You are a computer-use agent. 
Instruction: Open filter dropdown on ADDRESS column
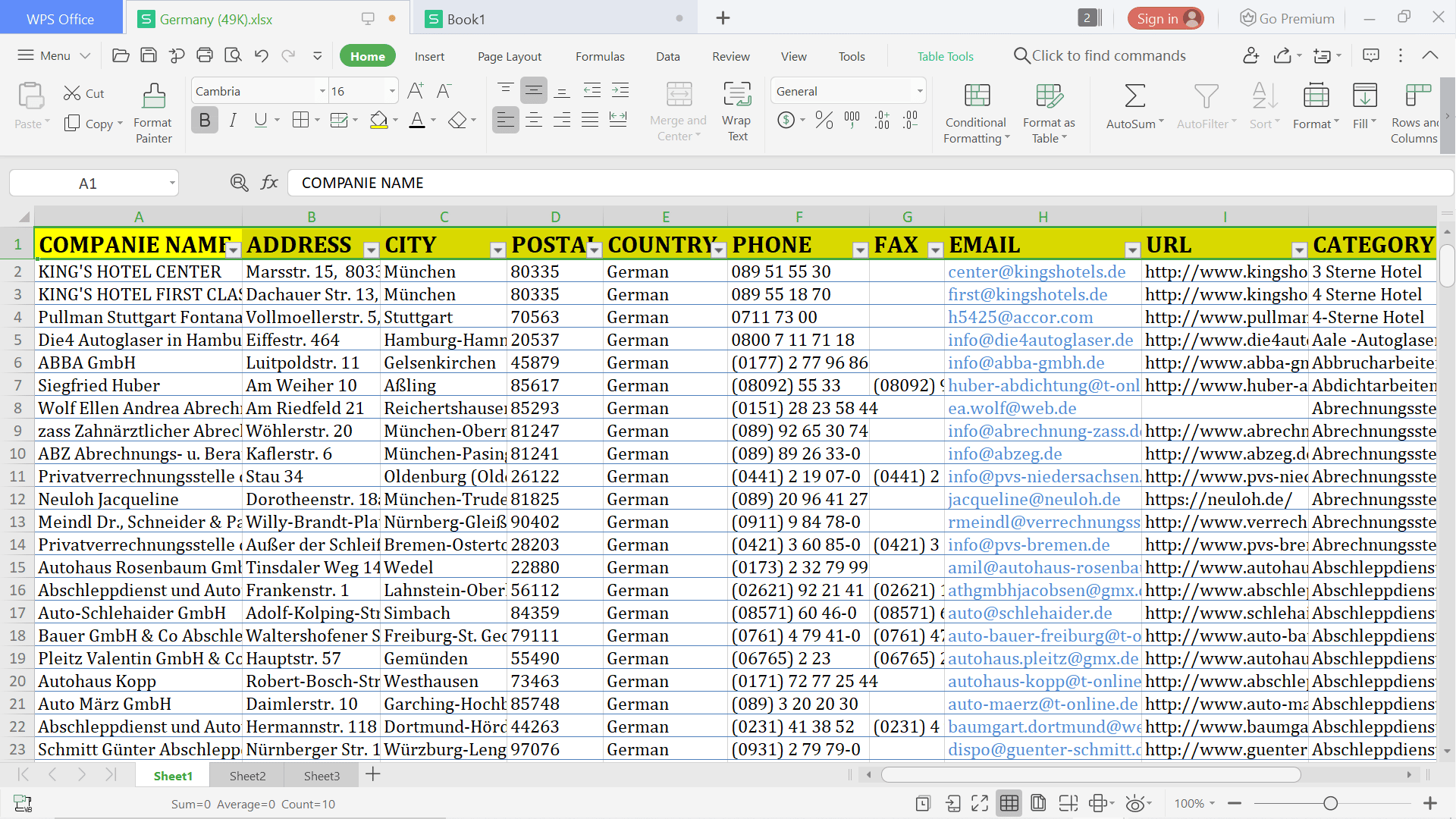click(371, 249)
